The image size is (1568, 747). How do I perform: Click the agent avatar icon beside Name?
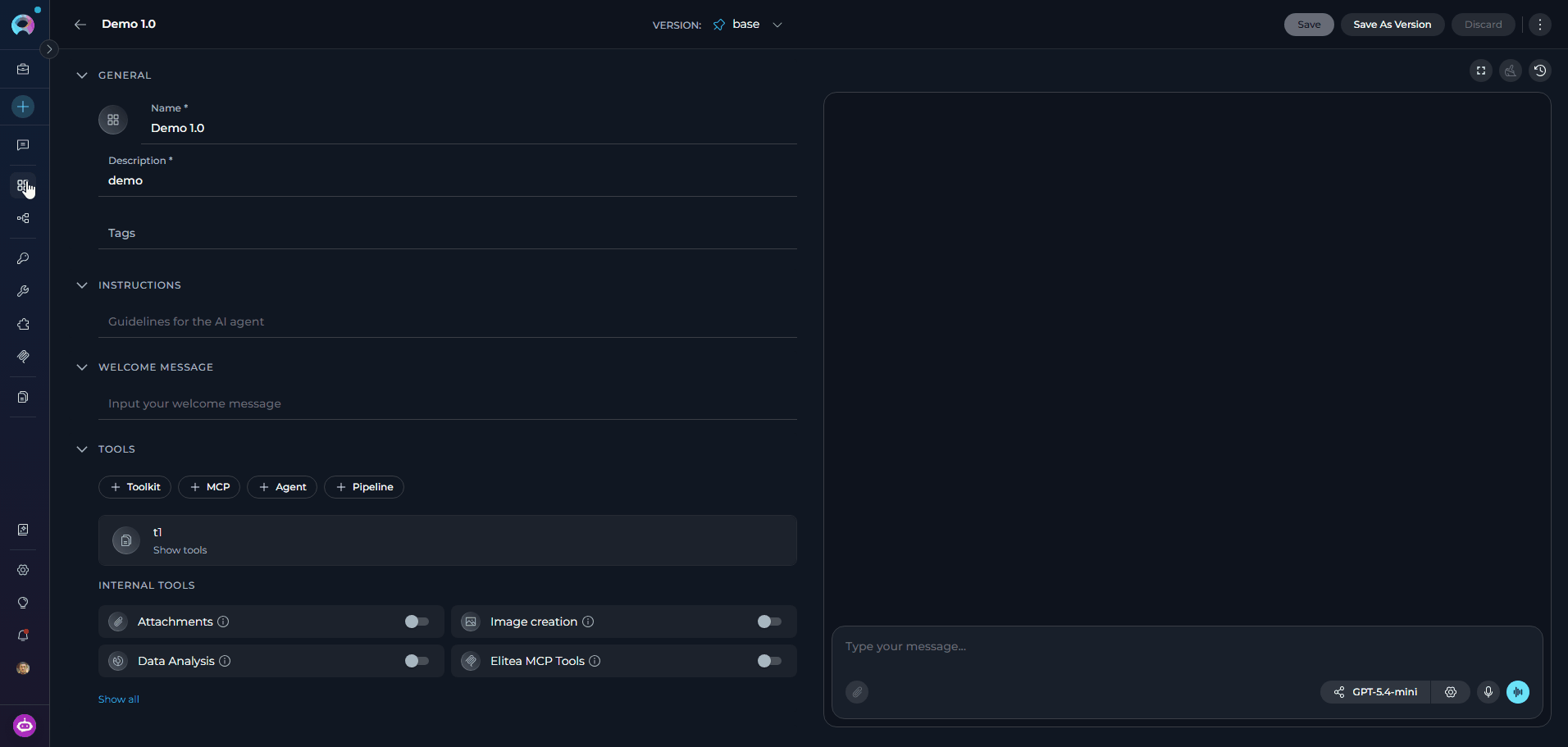[113, 120]
